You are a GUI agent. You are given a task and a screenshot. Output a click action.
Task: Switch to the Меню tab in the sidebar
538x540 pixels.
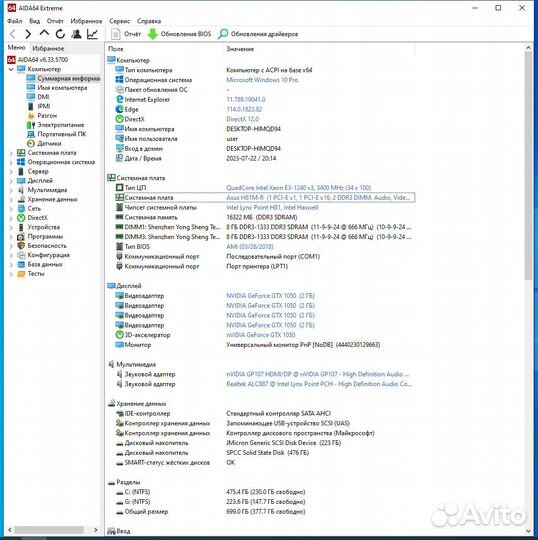click(16, 48)
